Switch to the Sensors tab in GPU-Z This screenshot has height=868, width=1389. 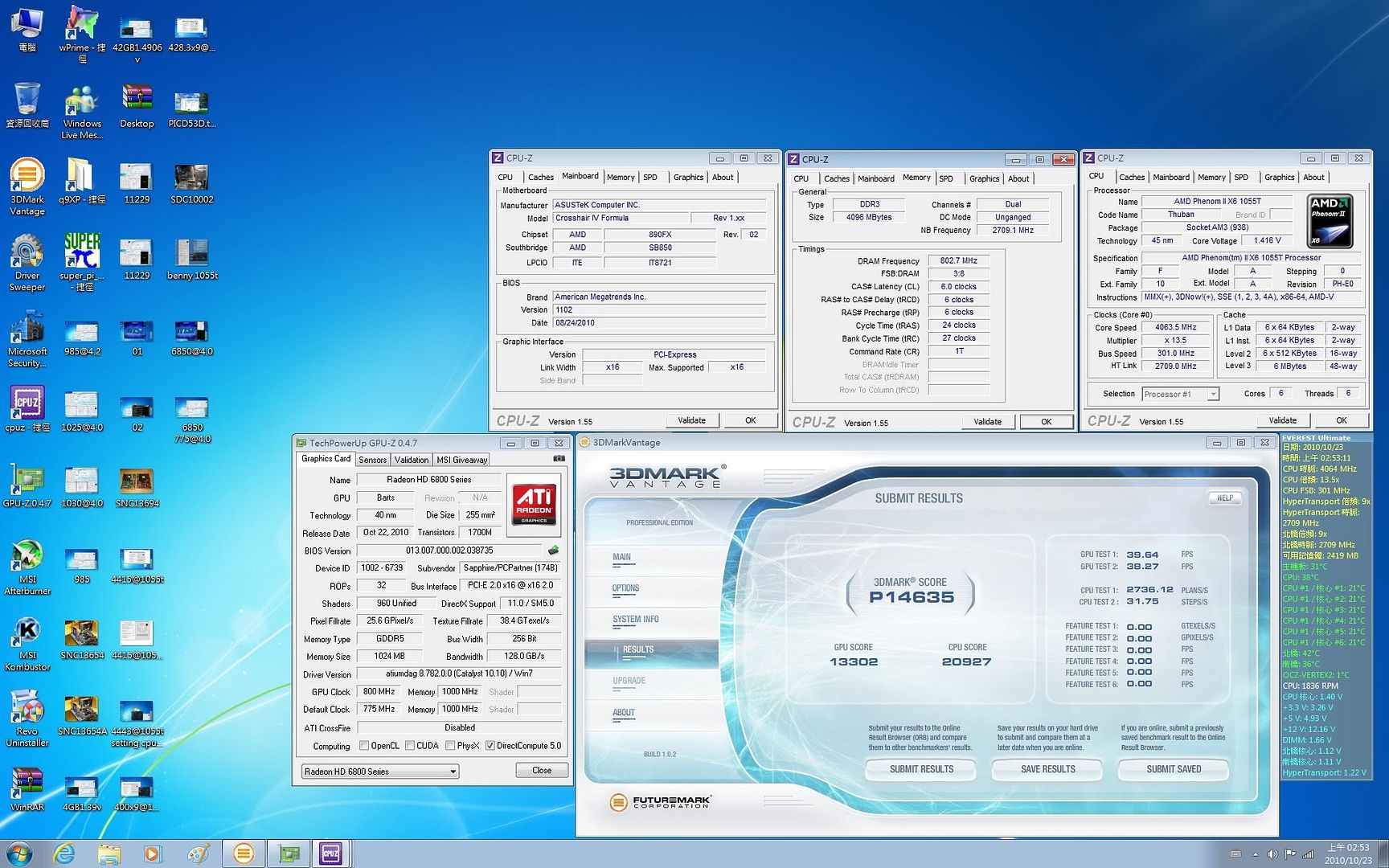(x=372, y=460)
